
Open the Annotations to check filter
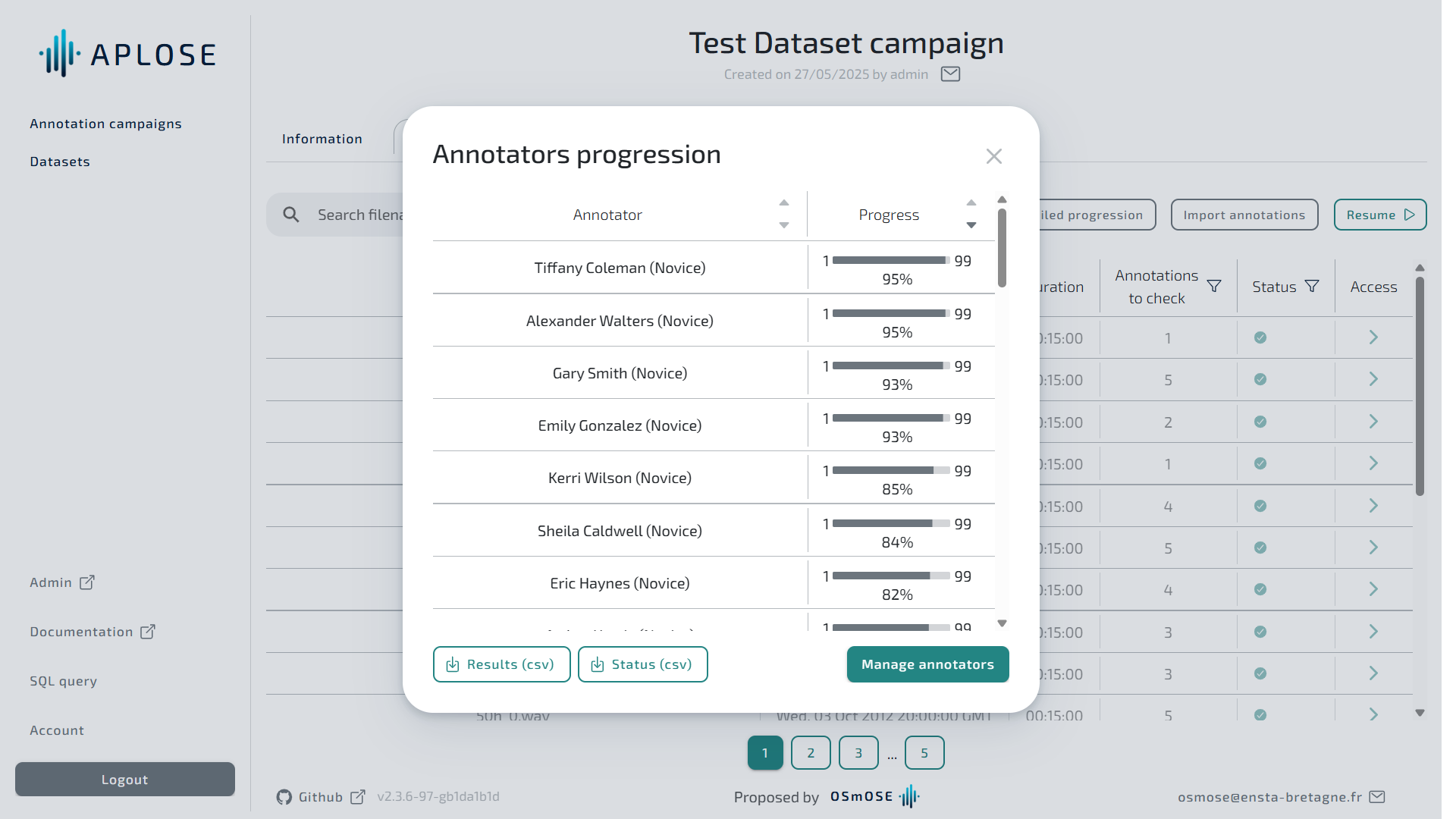pyautogui.click(x=1214, y=286)
